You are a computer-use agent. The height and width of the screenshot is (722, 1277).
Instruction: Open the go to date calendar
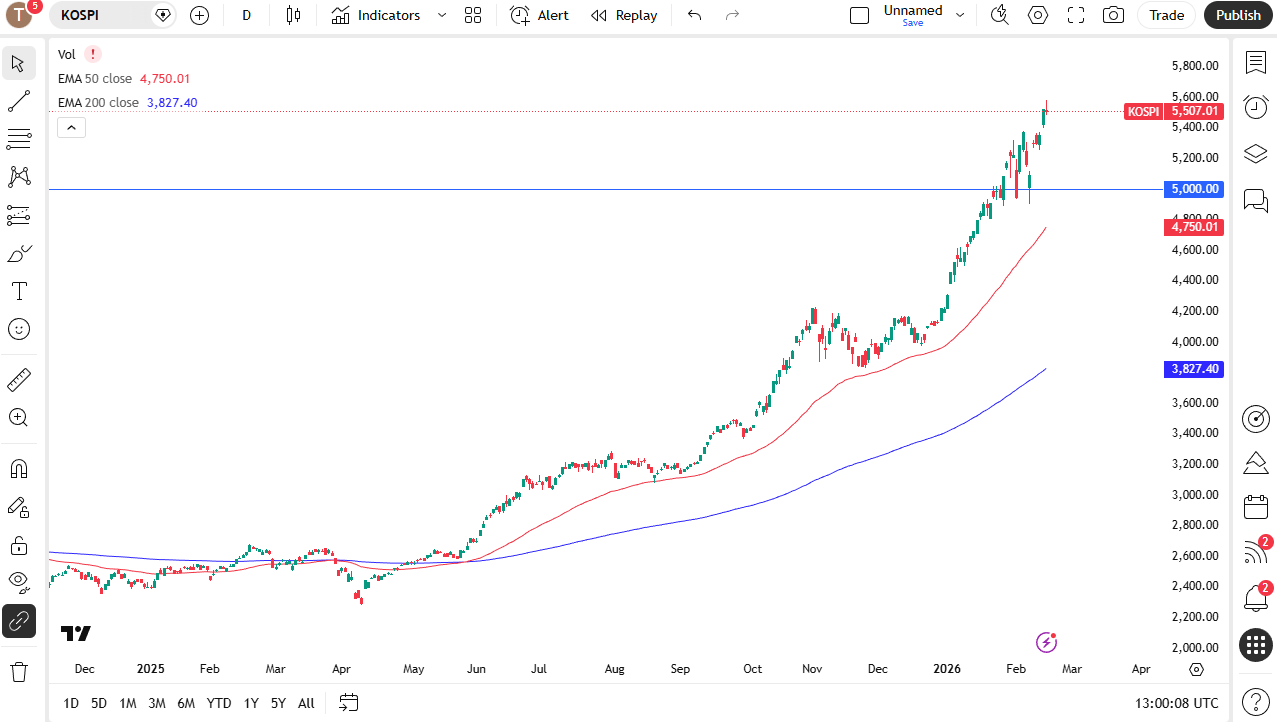pos(348,703)
